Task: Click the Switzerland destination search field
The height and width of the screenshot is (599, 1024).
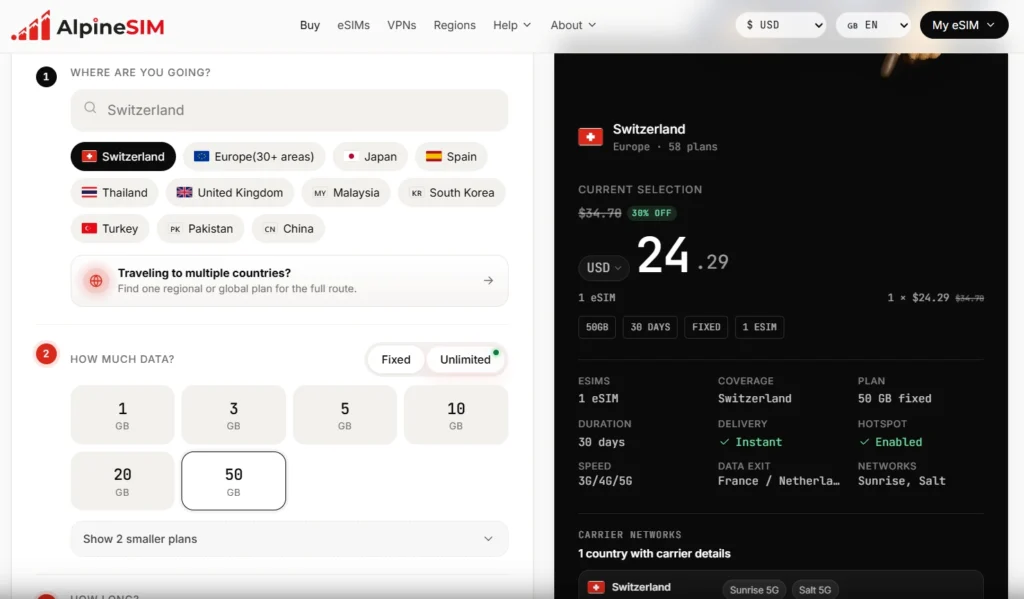Action: pyautogui.click(x=289, y=110)
